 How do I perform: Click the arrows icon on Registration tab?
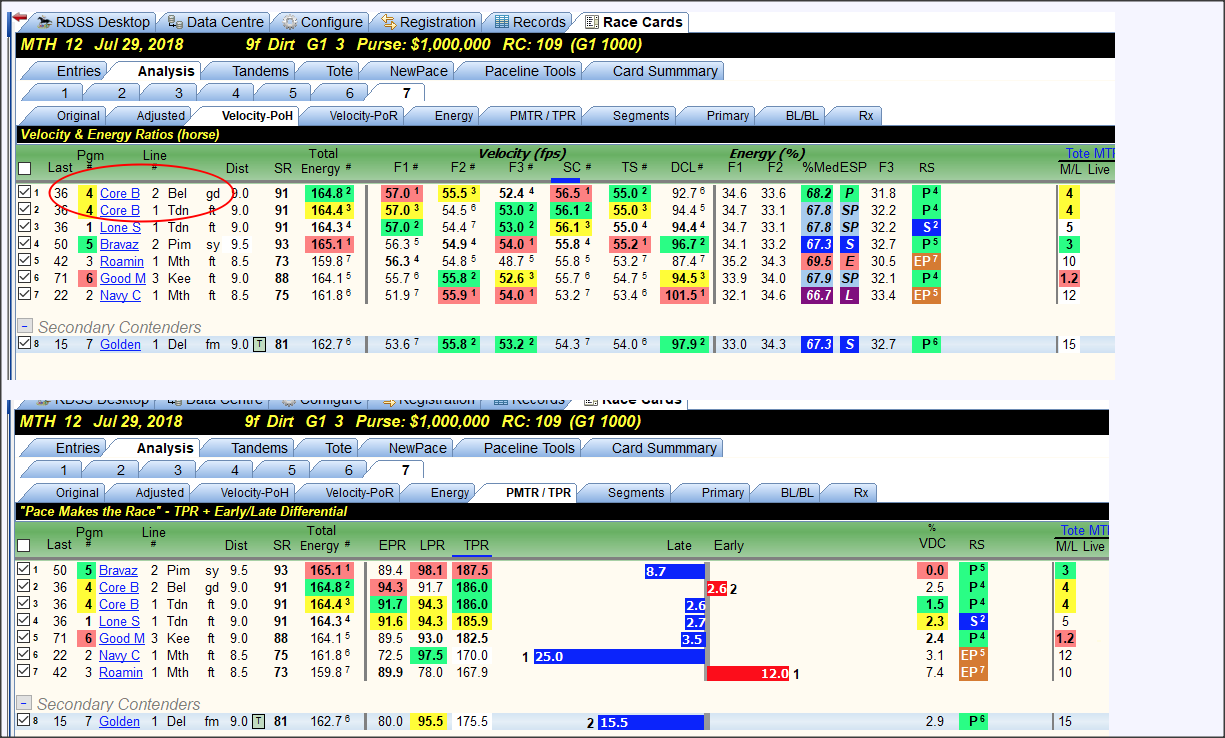[389, 22]
